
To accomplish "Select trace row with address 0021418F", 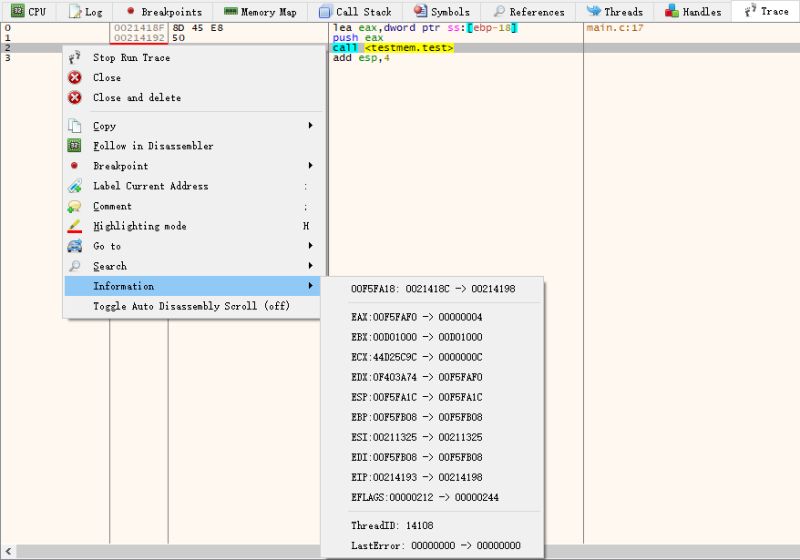I will (400, 28).
